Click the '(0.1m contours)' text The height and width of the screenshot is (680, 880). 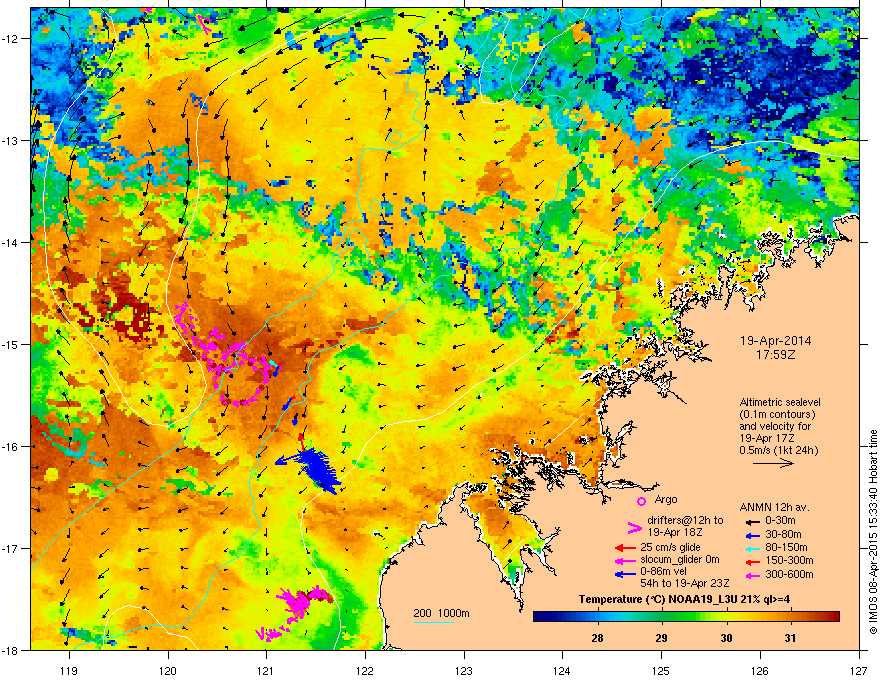coord(777,415)
